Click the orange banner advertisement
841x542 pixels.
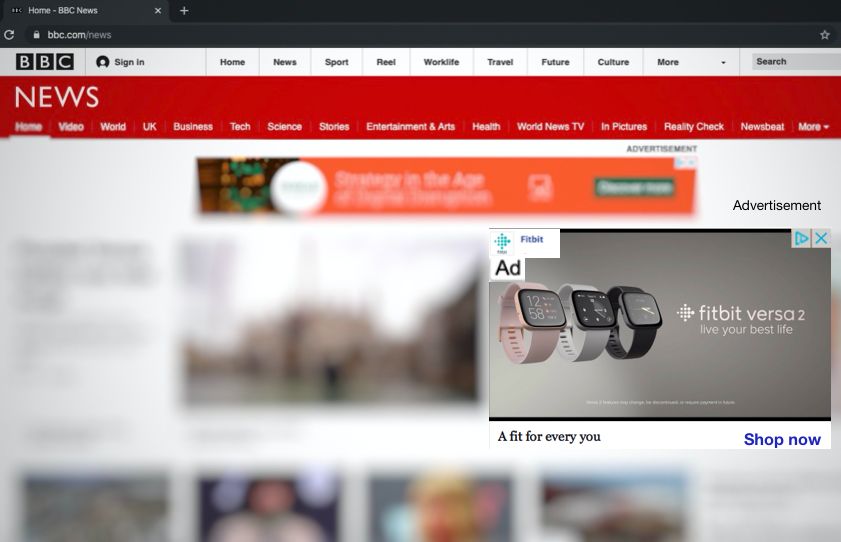coord(446,187)
